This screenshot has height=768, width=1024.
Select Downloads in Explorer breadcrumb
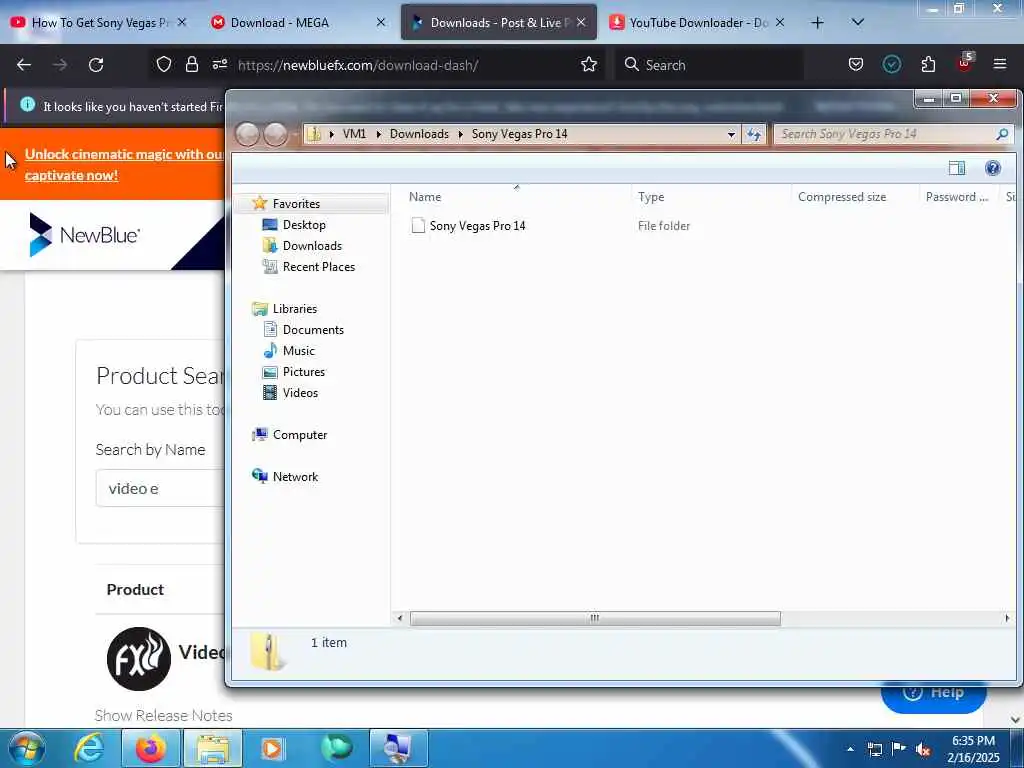tap(419, 134)
